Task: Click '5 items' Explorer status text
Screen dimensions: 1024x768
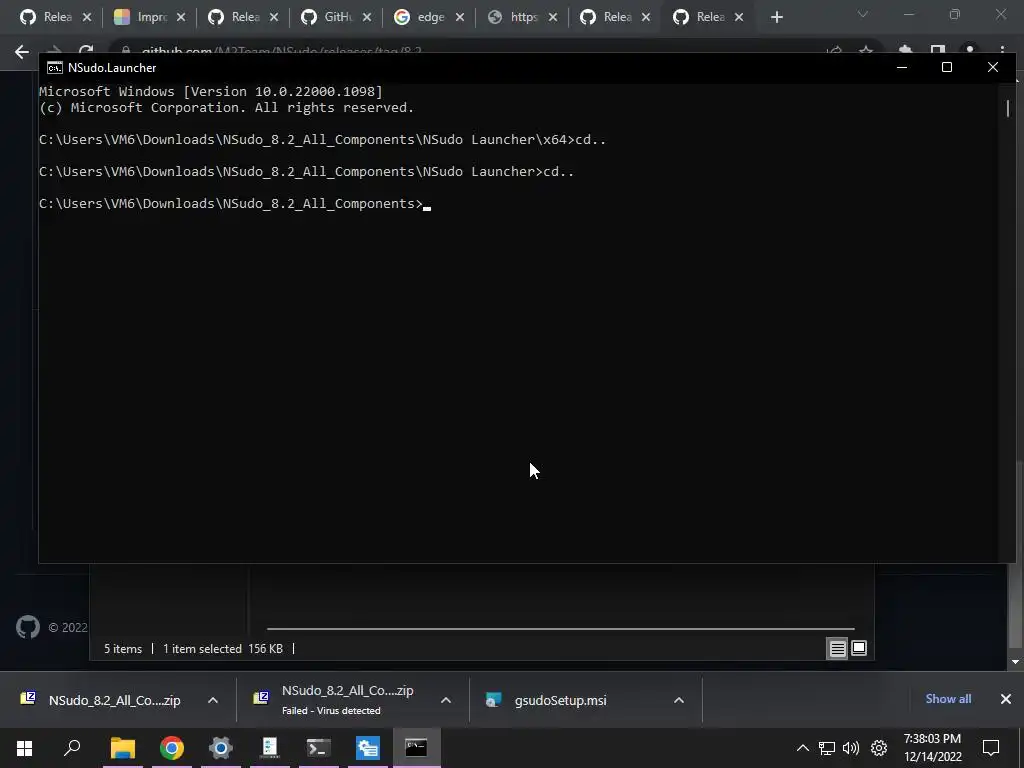Action: click(x=123, y=648)
